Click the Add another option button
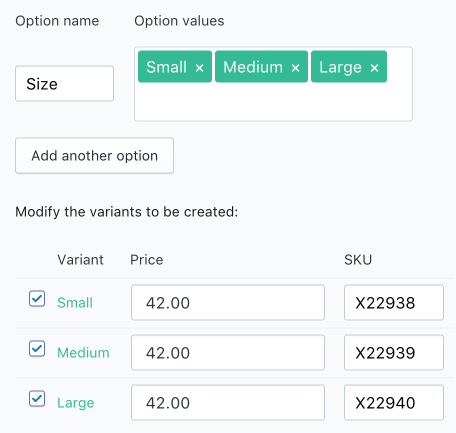Viewport: 456px width, 433px height. coord(94,156)
